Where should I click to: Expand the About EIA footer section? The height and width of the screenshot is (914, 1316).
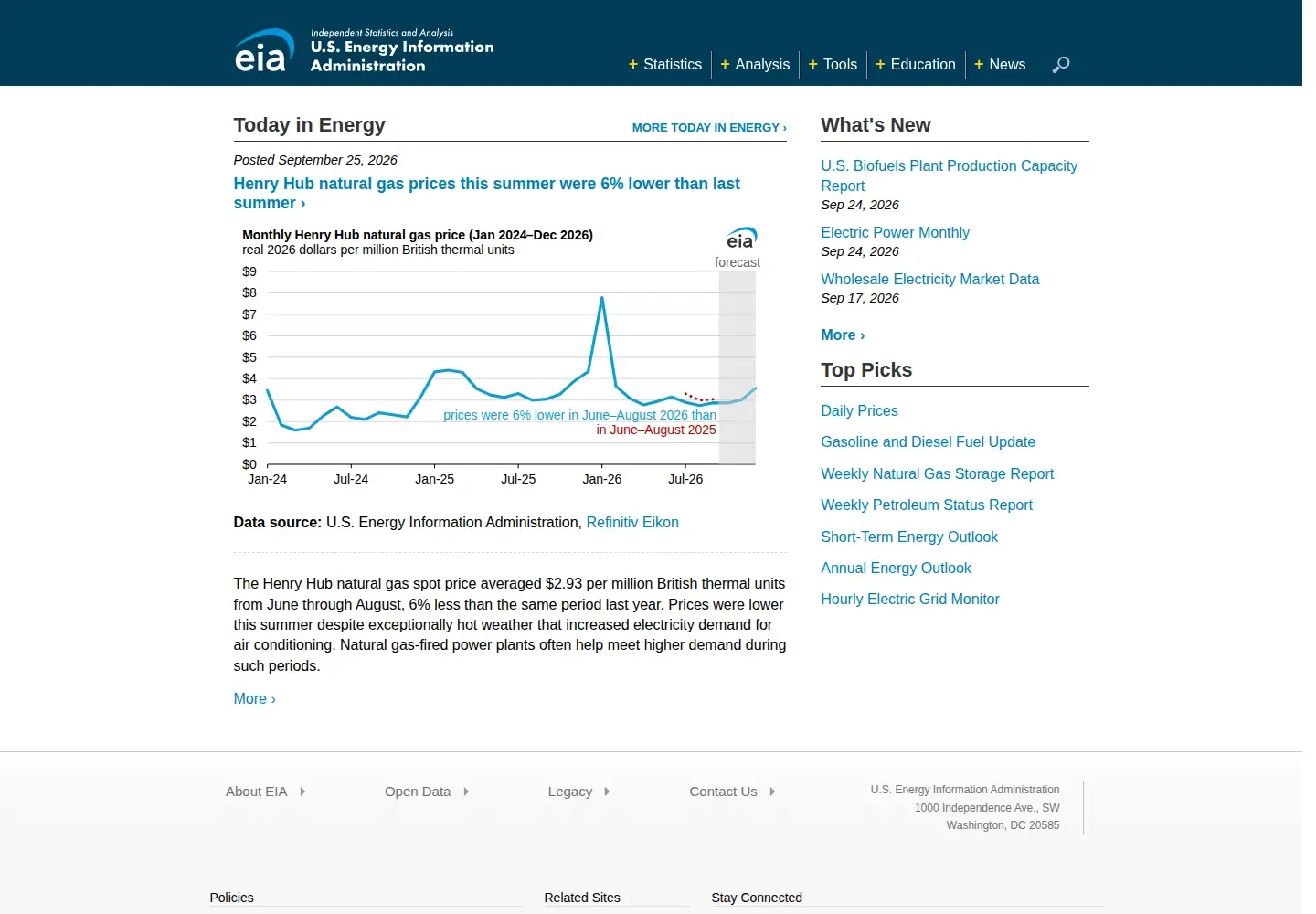[x=266, y=792]
